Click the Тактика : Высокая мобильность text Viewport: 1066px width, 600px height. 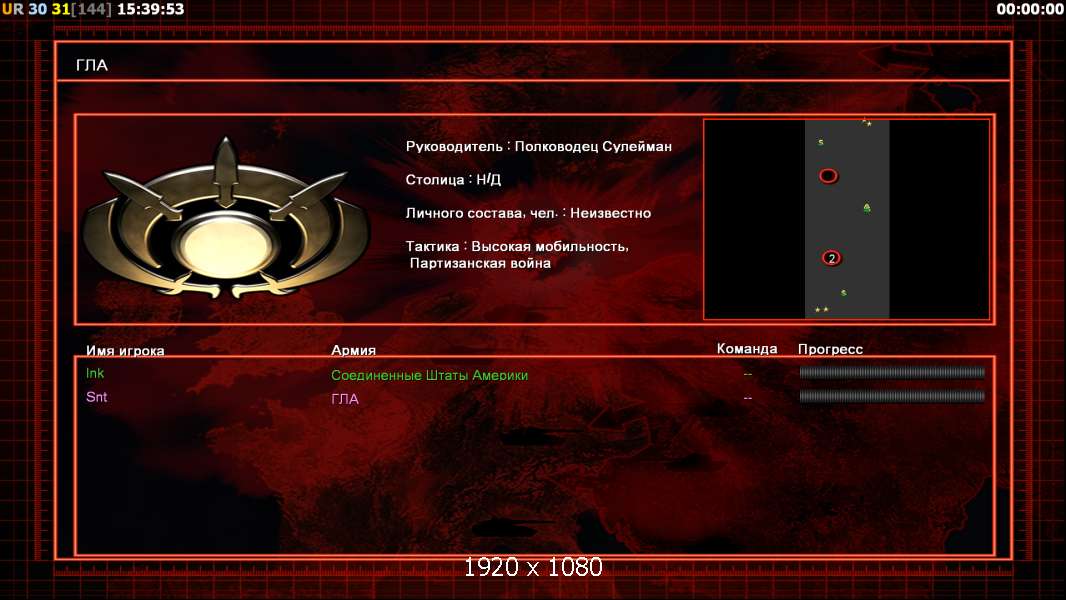517,246
